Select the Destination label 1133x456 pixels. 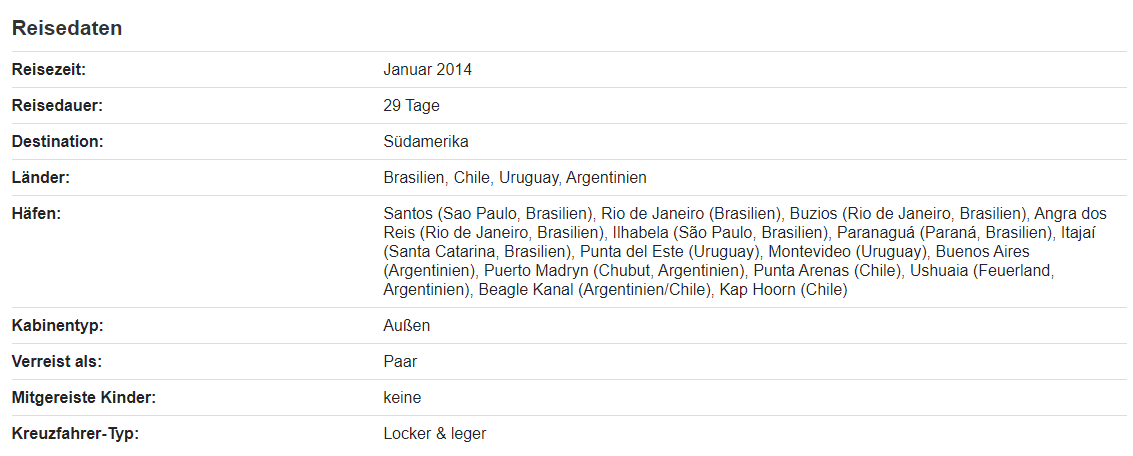[x=57, y=142]
